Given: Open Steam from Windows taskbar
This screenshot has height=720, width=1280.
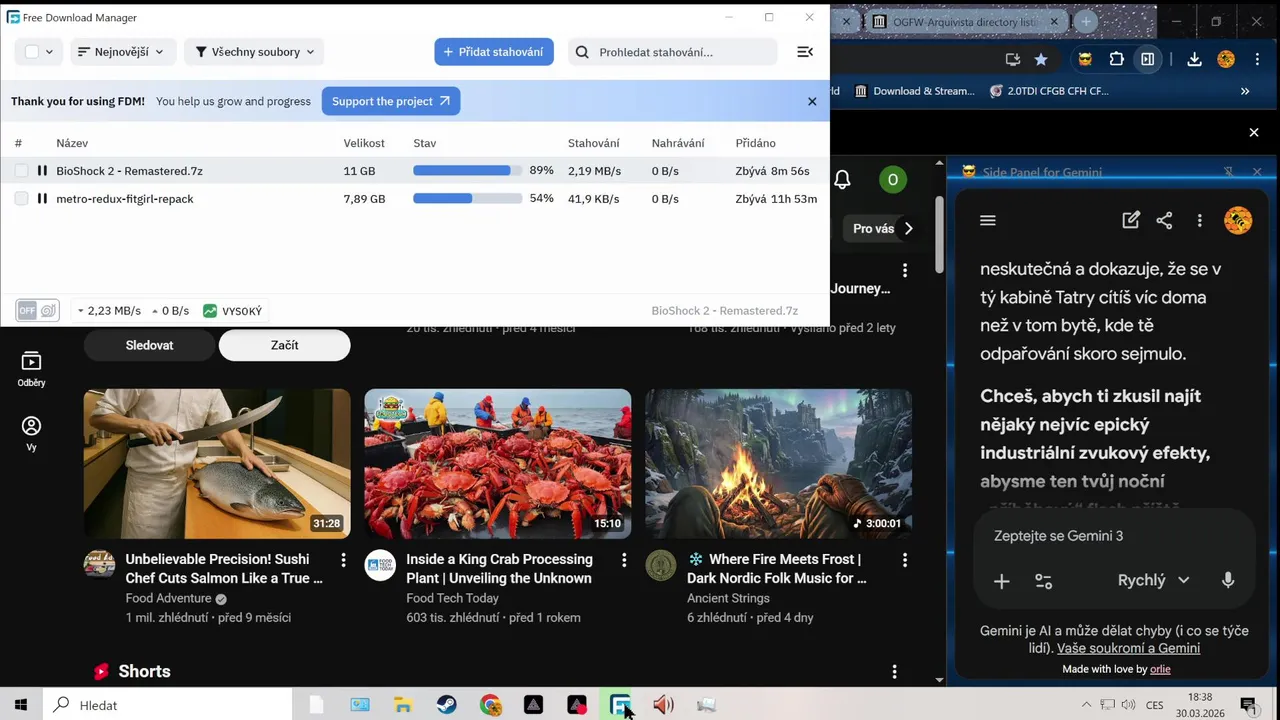Looking at the screenshot, I should click(x=447, y=705).
